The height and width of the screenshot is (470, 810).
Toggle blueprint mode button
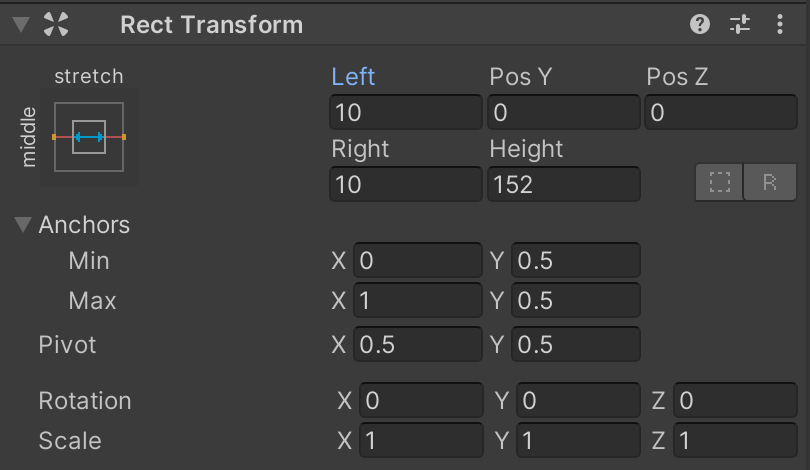(x=720, y=183)
